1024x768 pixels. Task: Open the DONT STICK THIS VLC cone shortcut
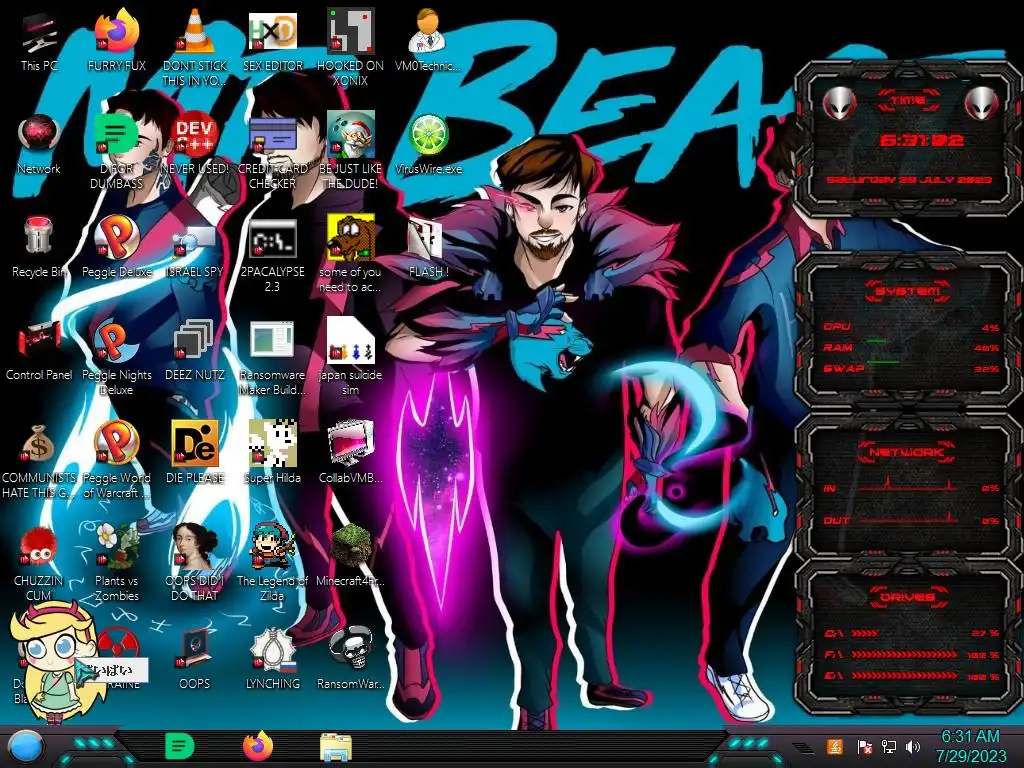[x=195, y=33]
